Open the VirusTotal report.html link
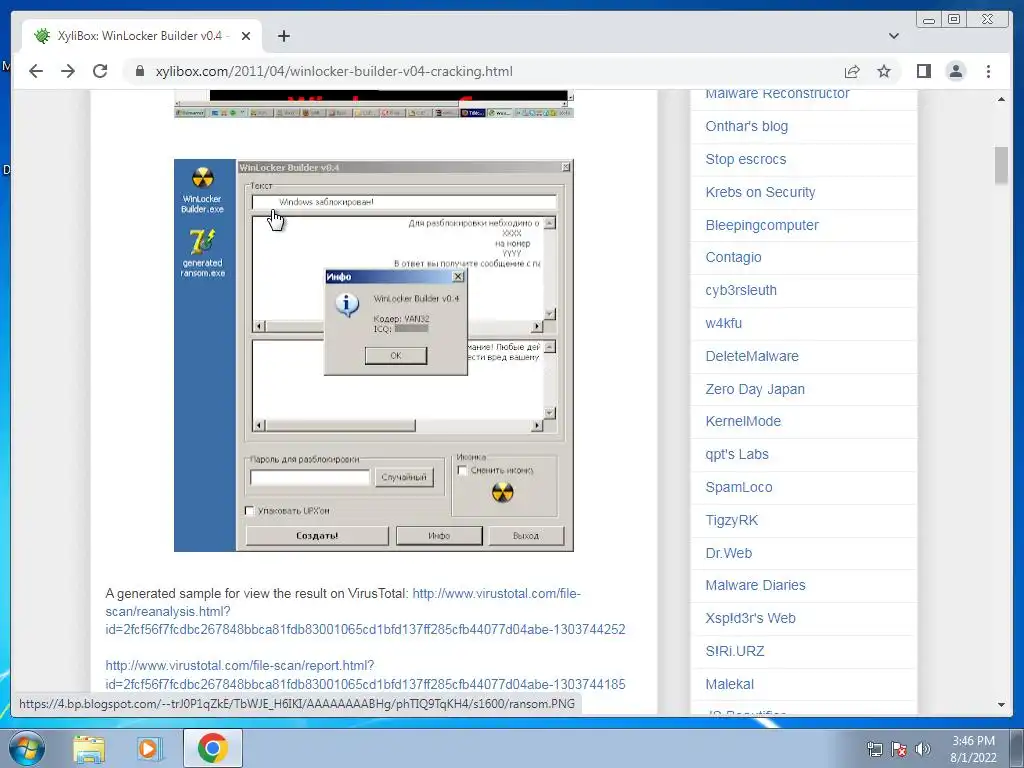Image resolution: width=1024 pixels, height=768 pixels. coord(365,675)
